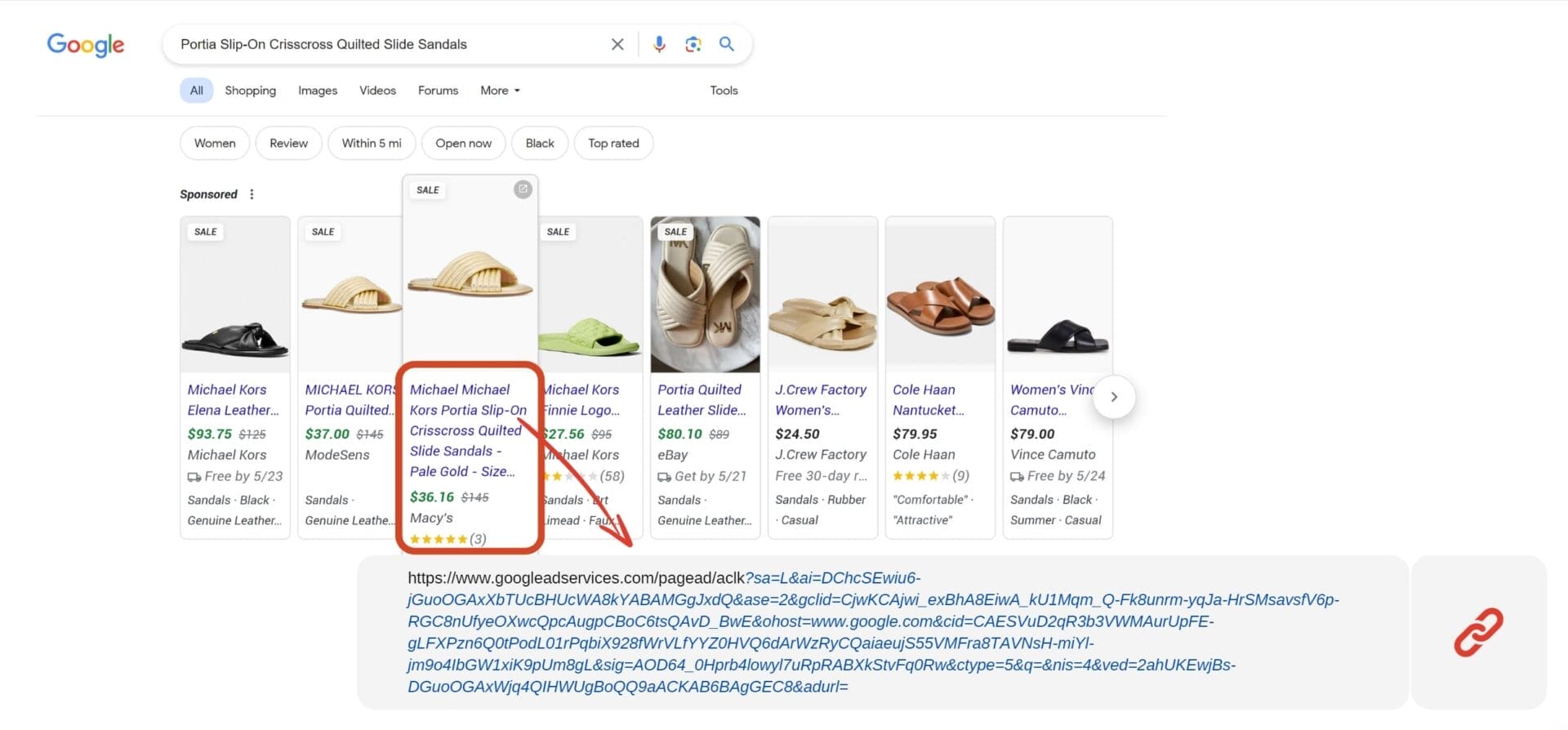Open the Within 5 mi filter
Screen dimensions: 1568x730
pyautogui.click(x=371, y=143)
